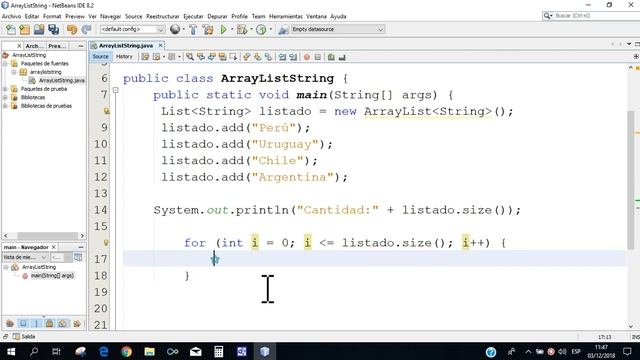640x360 pixels.
Task: Toggle the Navigator bottom filter icon after Non-Public
Action: tap(63, 324)
